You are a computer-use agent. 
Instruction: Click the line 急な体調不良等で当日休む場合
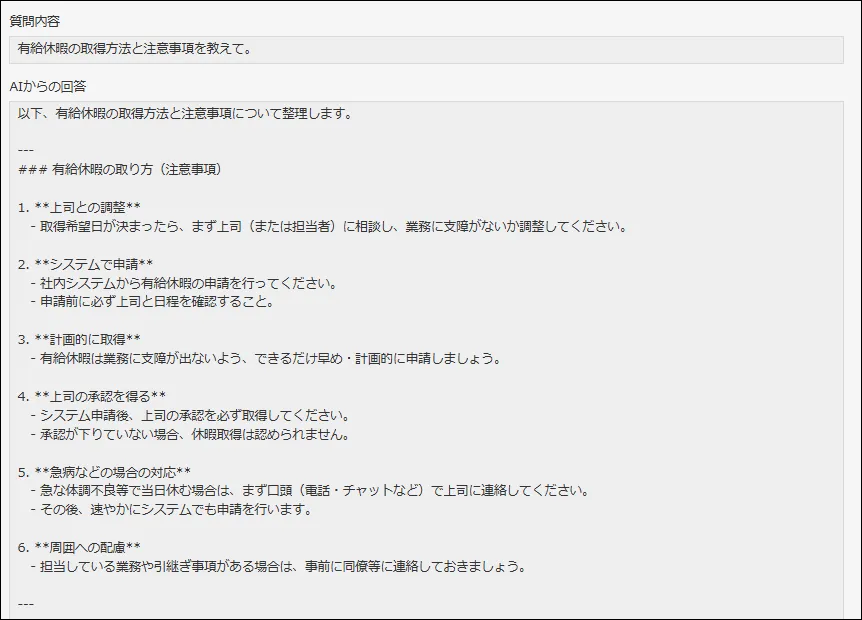[x=311, y=490]
